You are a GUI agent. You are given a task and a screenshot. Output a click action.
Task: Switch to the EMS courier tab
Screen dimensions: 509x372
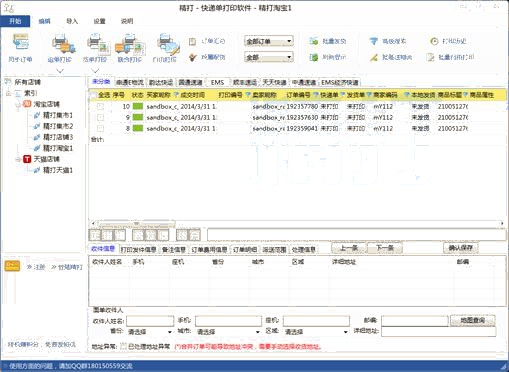[217, 82]
